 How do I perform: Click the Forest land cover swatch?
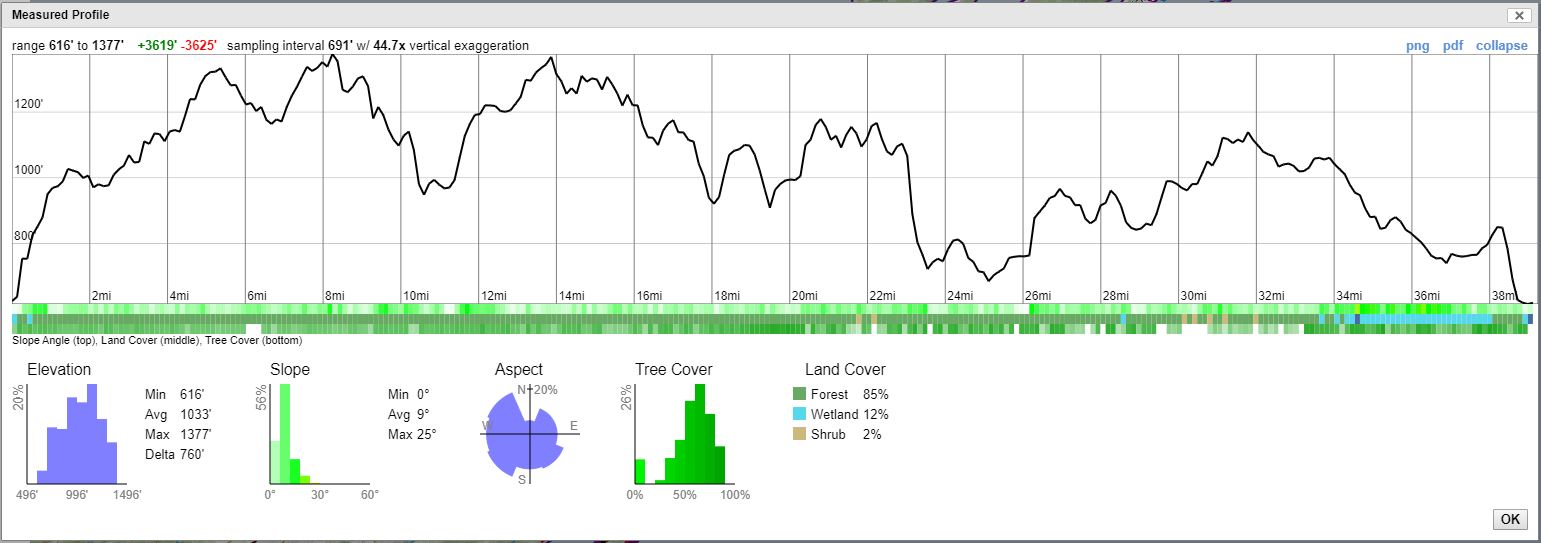point(799,394)
